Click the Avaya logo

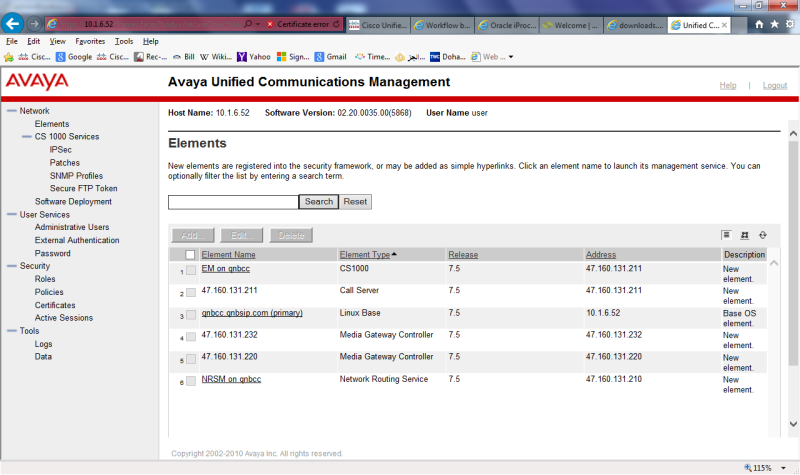(37, 81)
